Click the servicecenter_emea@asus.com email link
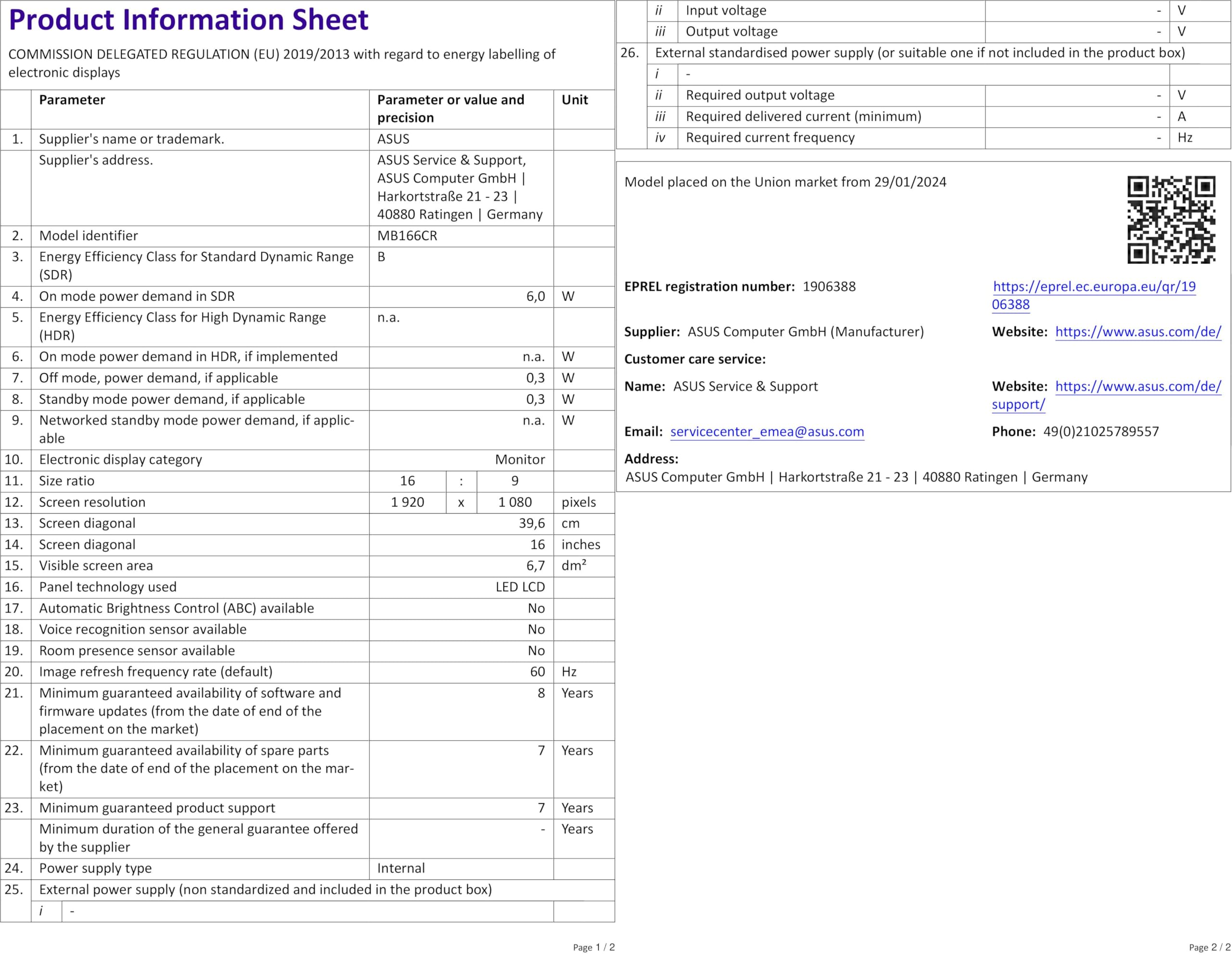This screenshot has width=1232, height=963. [767, 432]
